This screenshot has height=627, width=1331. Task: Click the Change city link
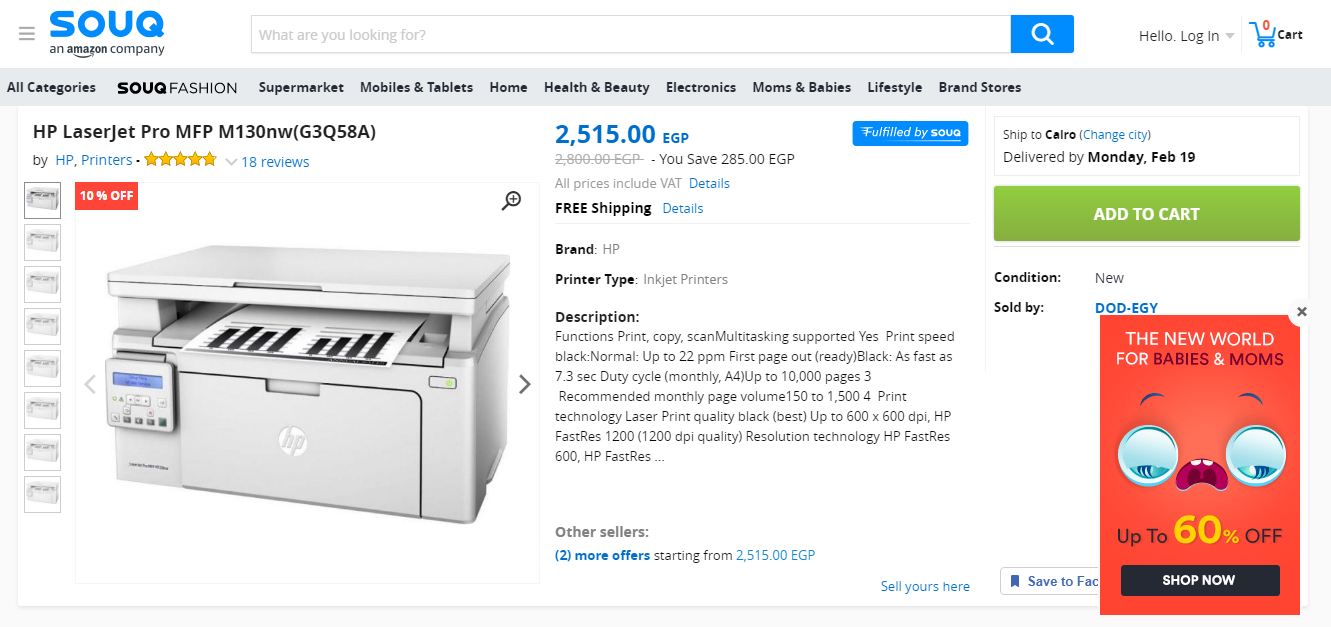1115,134
